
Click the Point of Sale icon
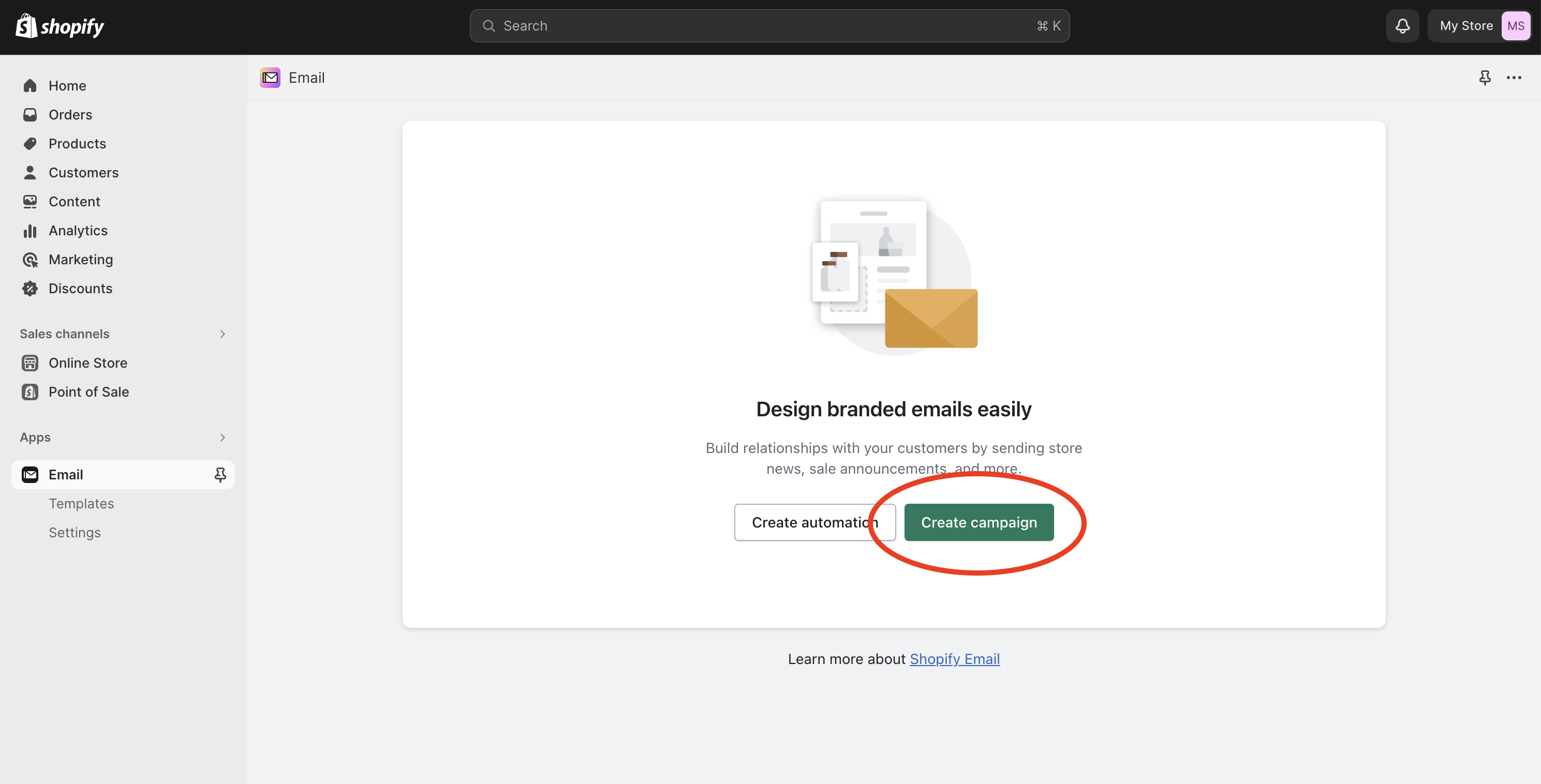(30, 393)
